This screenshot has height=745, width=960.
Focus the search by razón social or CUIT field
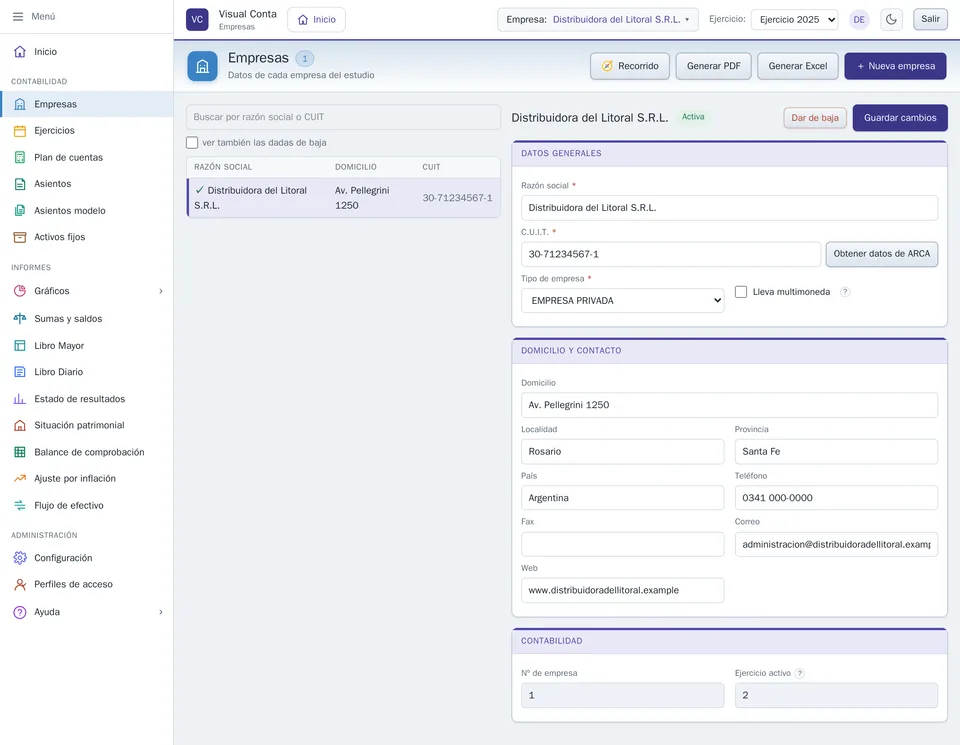click(343, 117)
